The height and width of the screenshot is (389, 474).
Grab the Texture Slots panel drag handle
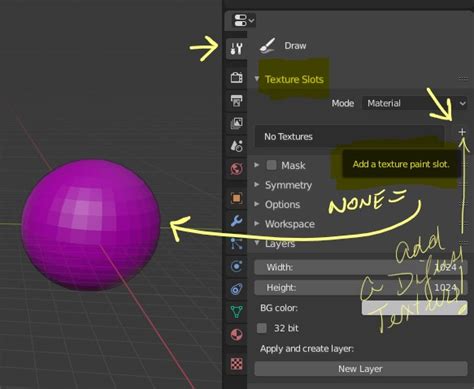click(x=463, y=79)
